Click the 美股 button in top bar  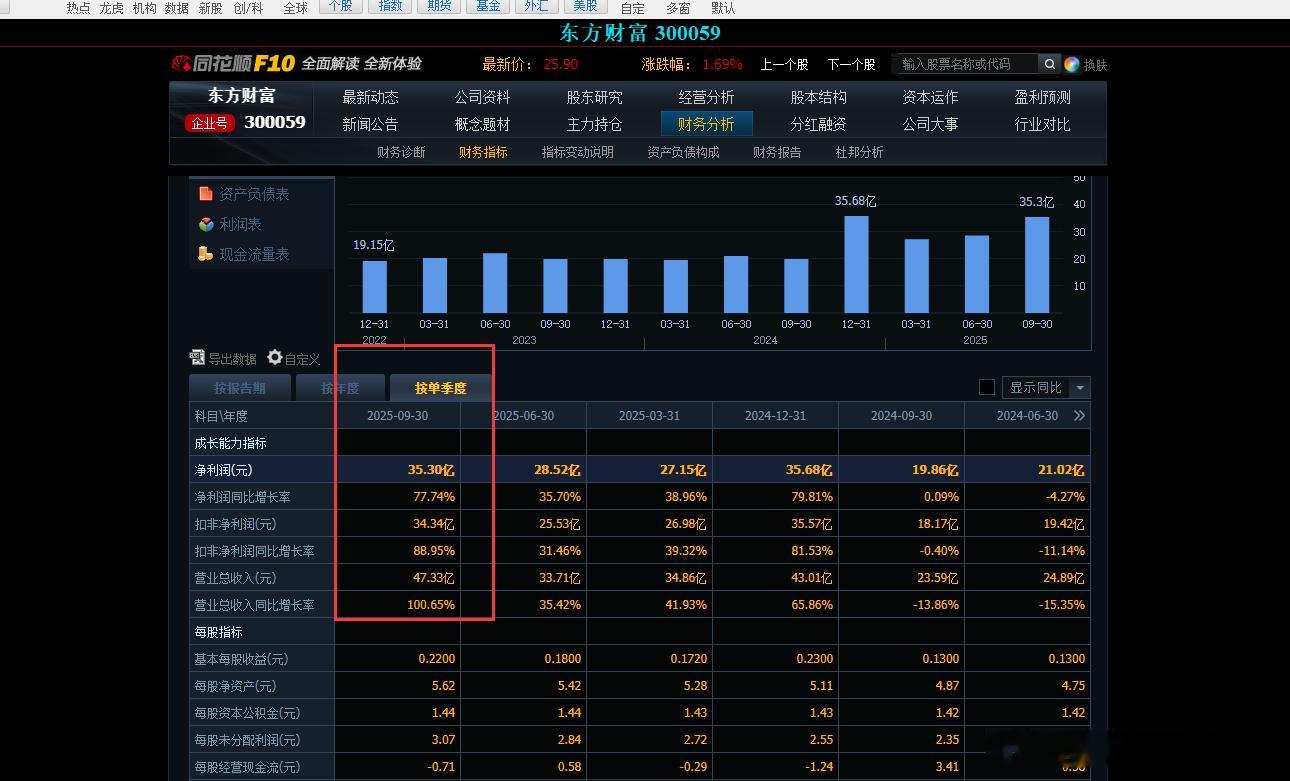pos(585,6)
